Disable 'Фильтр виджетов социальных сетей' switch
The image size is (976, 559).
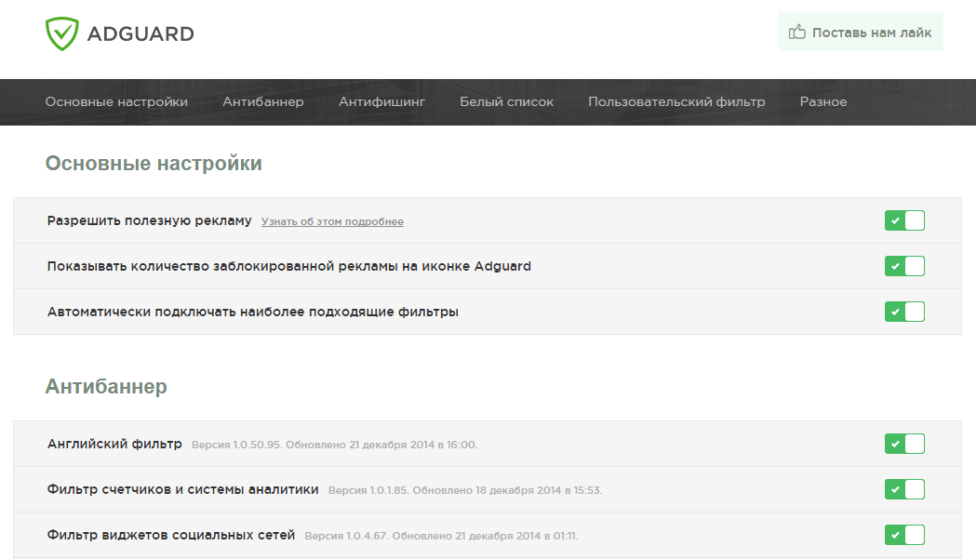click(904, 535)
